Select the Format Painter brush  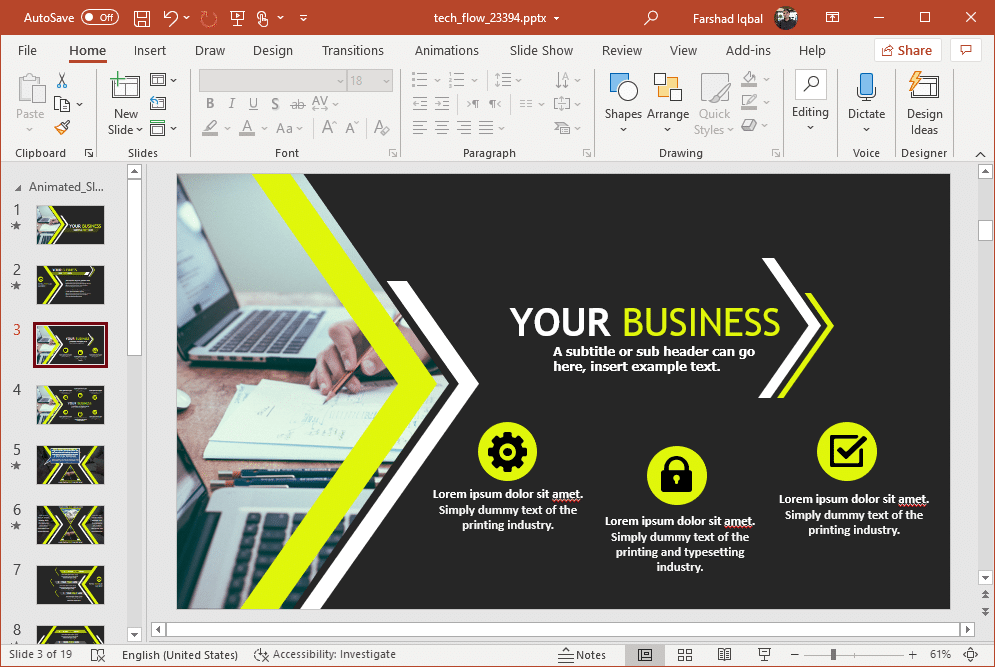pyautogui.click(x=62, y=128)
